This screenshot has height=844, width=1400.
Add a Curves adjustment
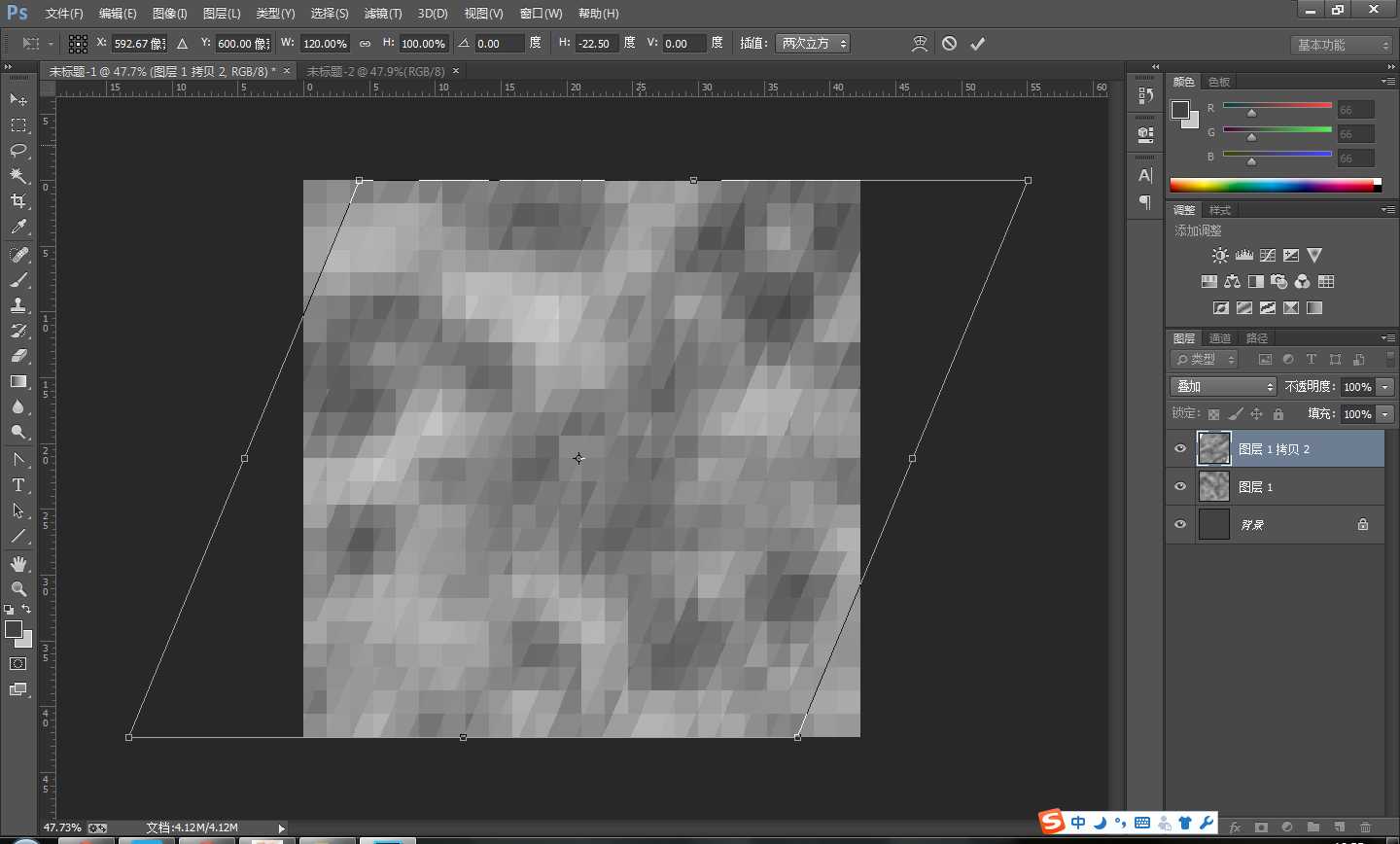coord(1268,256)
